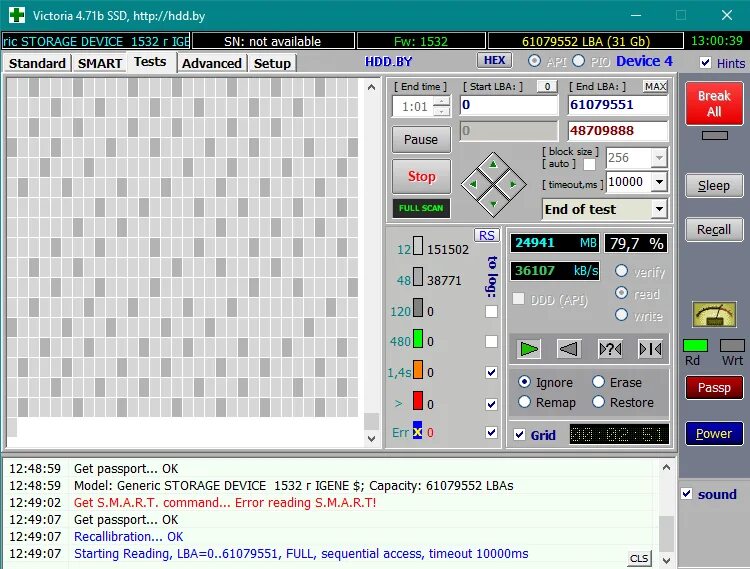Click the red Passp button
Screen dimensions: 750x569
tap(714, 387)
